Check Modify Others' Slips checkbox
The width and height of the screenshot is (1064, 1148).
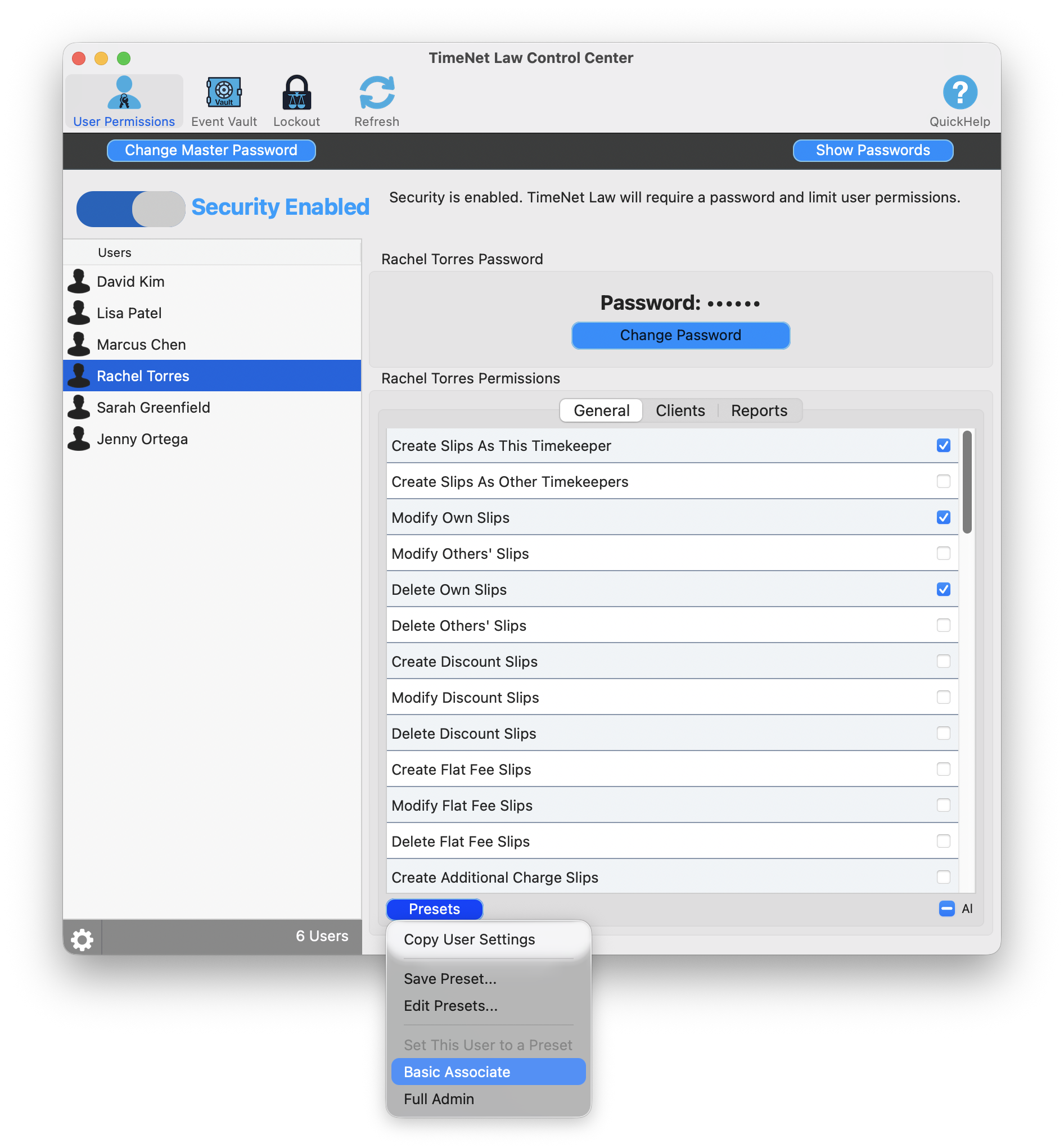pos(943,553)
